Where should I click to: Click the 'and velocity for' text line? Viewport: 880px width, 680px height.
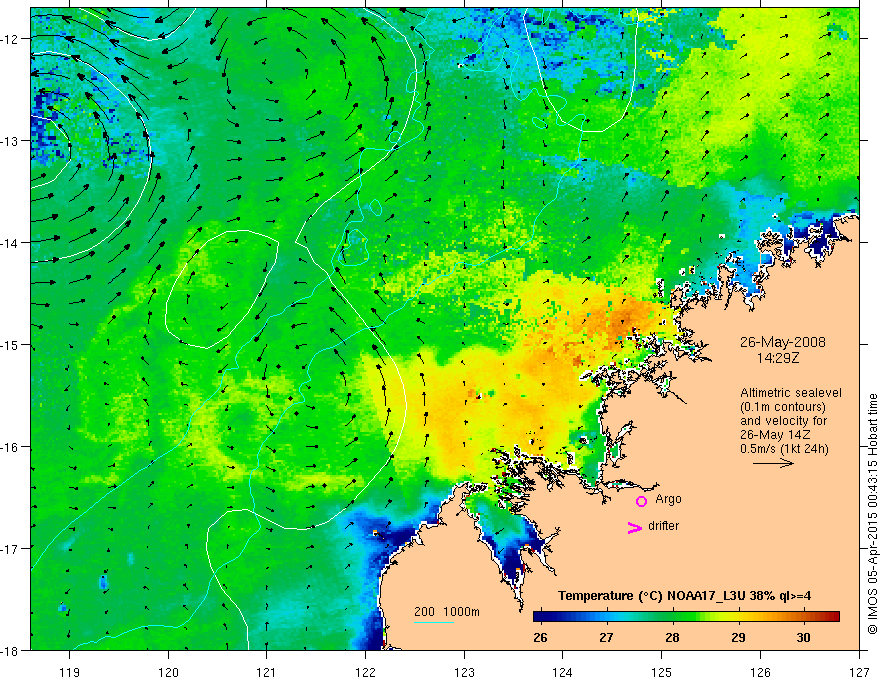pyautogui.click(x=783, y=421)
